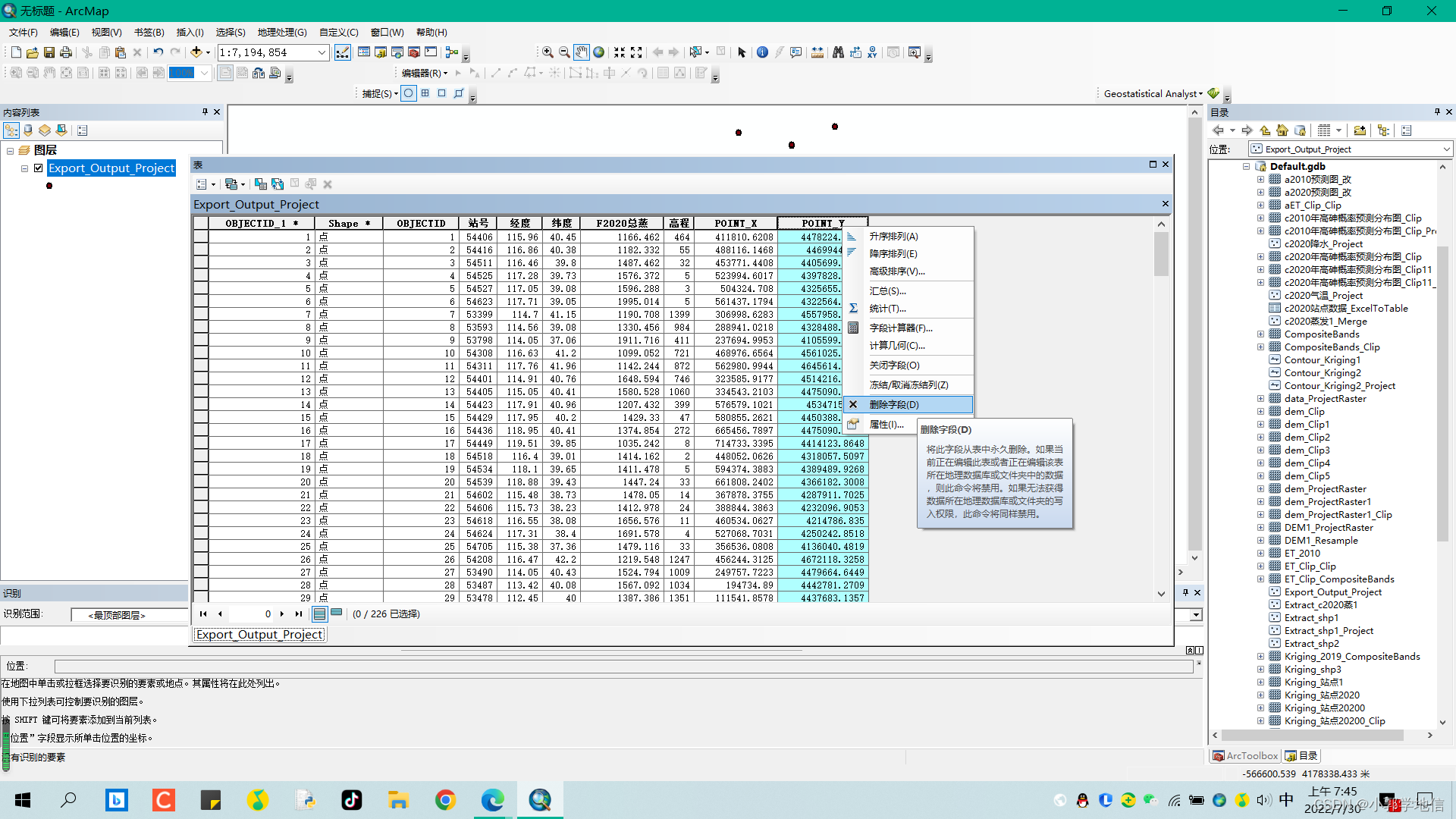This screenshot has width=1456, height=819.
Task: Click the Full Extent globe icon
Action: (599, 52)
